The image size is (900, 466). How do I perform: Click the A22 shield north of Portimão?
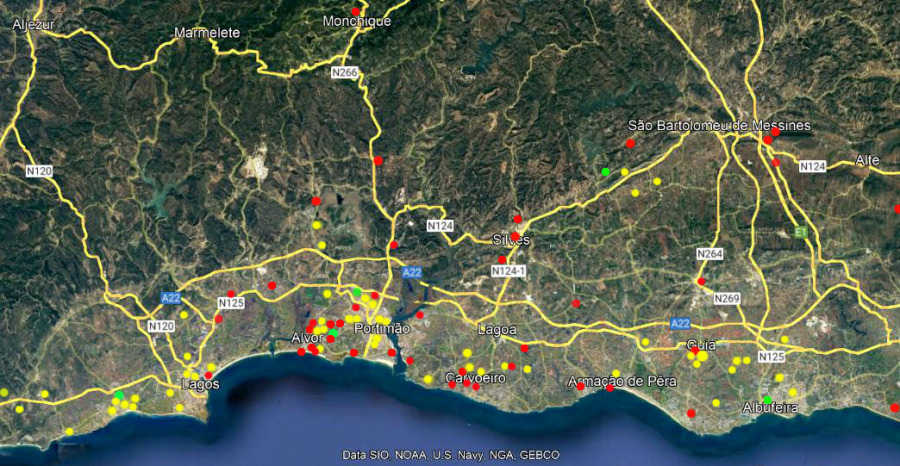pyautogui.click(x=413, y=272)
